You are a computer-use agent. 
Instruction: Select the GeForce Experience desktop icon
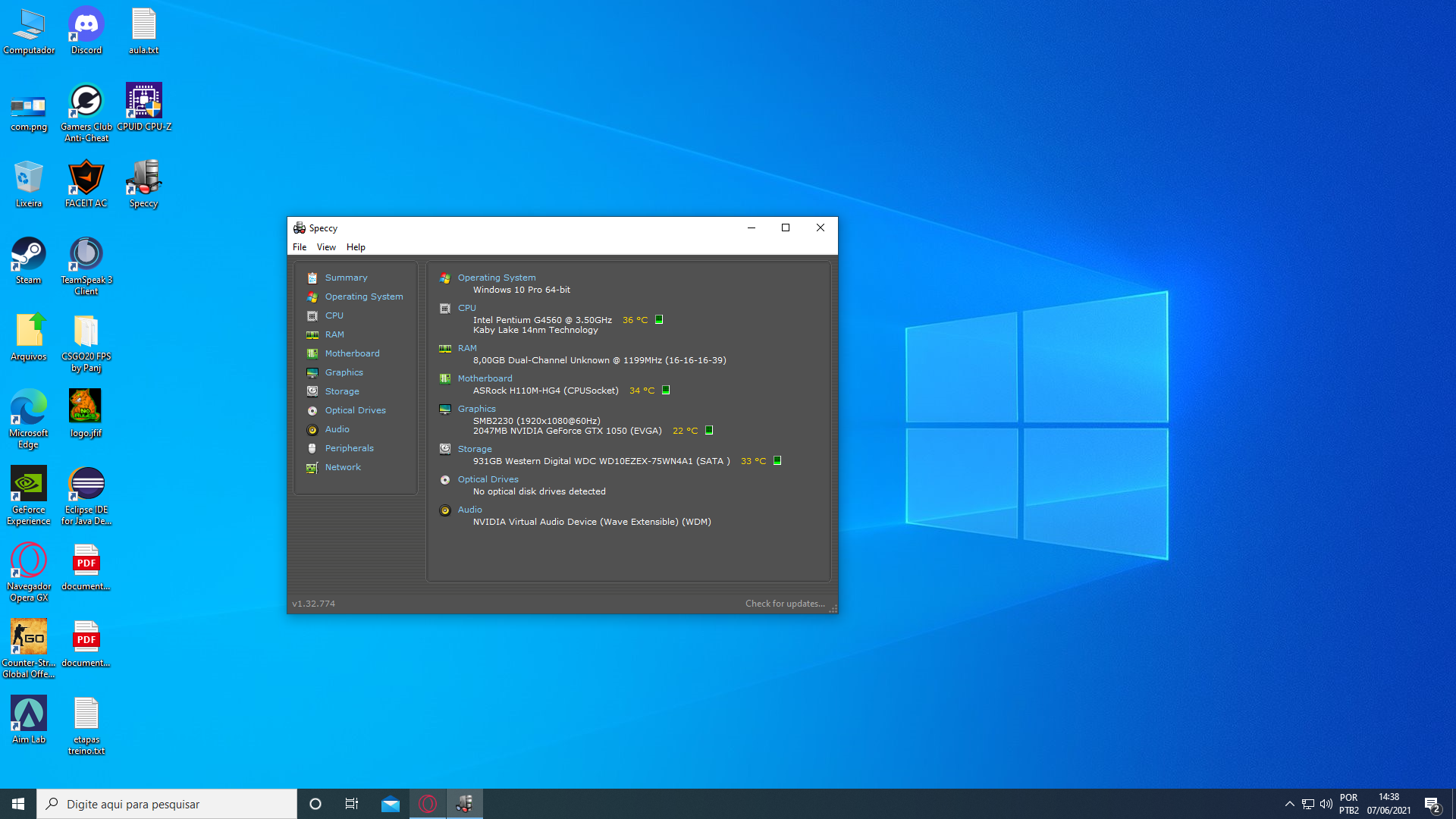pos(29,495)
